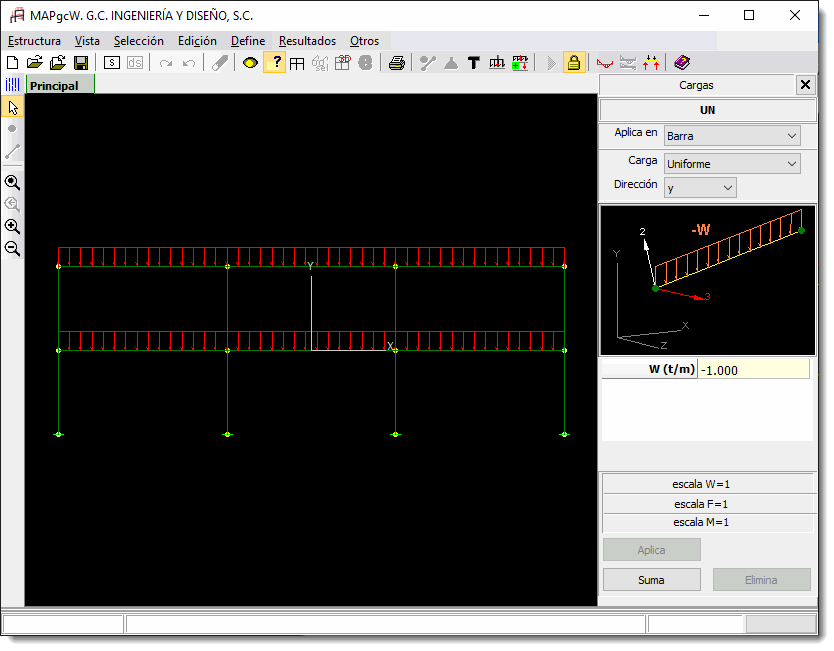This screenshot has width=834, height=651.
Task: Click the highlighted question mark icon
Action: coord(274,62)
